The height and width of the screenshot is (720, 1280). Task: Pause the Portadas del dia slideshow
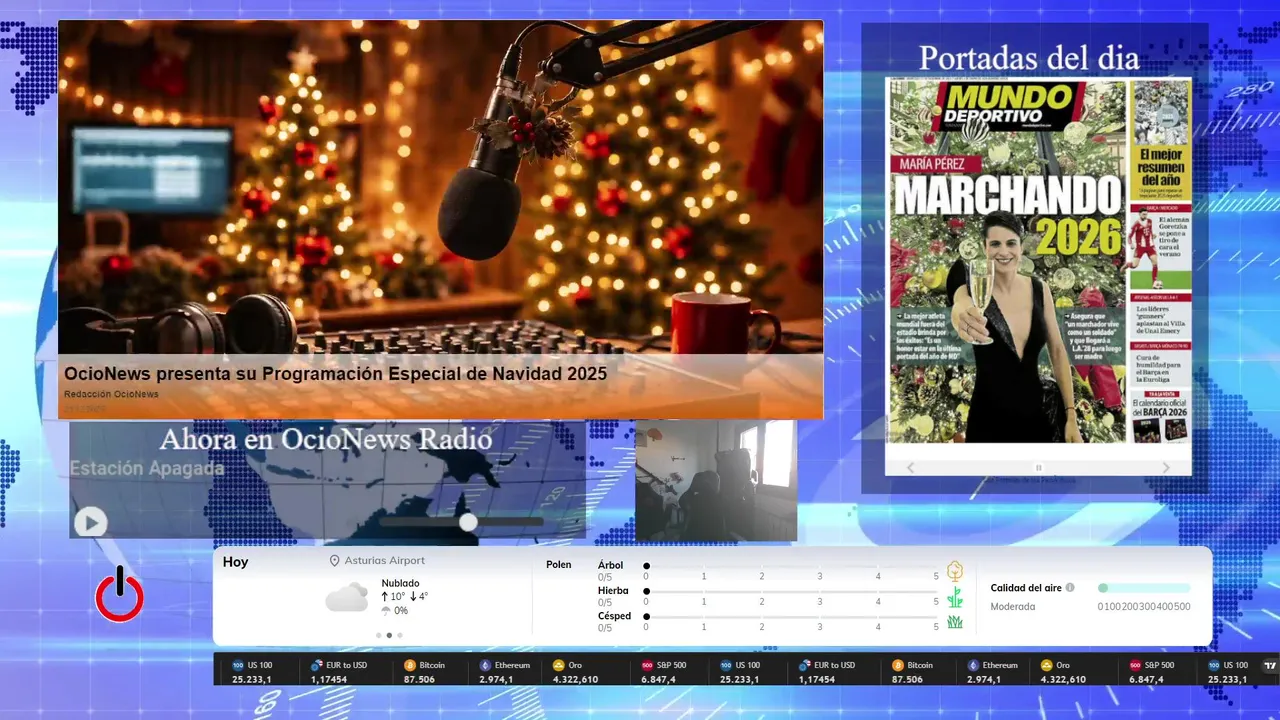click(x=1038, y=467)
